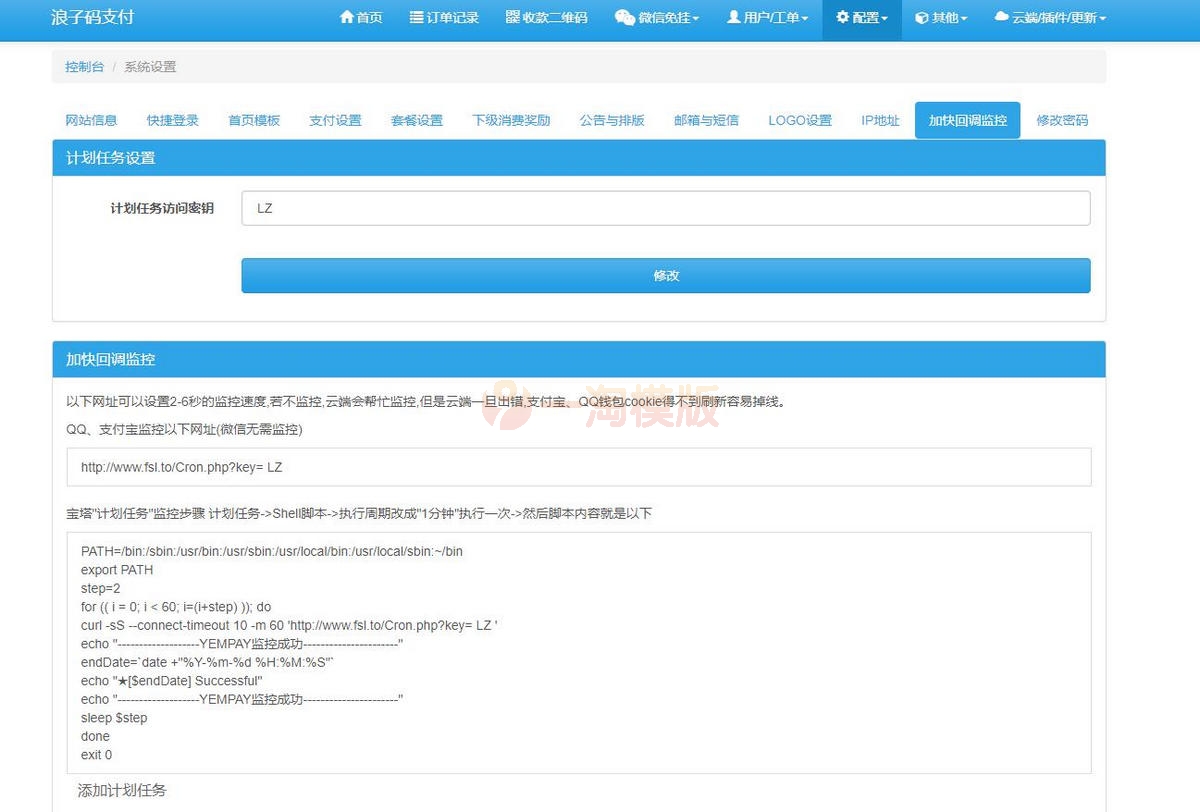Viewport: 1200px width, 812px height.
Task: Open the 修改密码 tab
Action: tap(1062, 119)
